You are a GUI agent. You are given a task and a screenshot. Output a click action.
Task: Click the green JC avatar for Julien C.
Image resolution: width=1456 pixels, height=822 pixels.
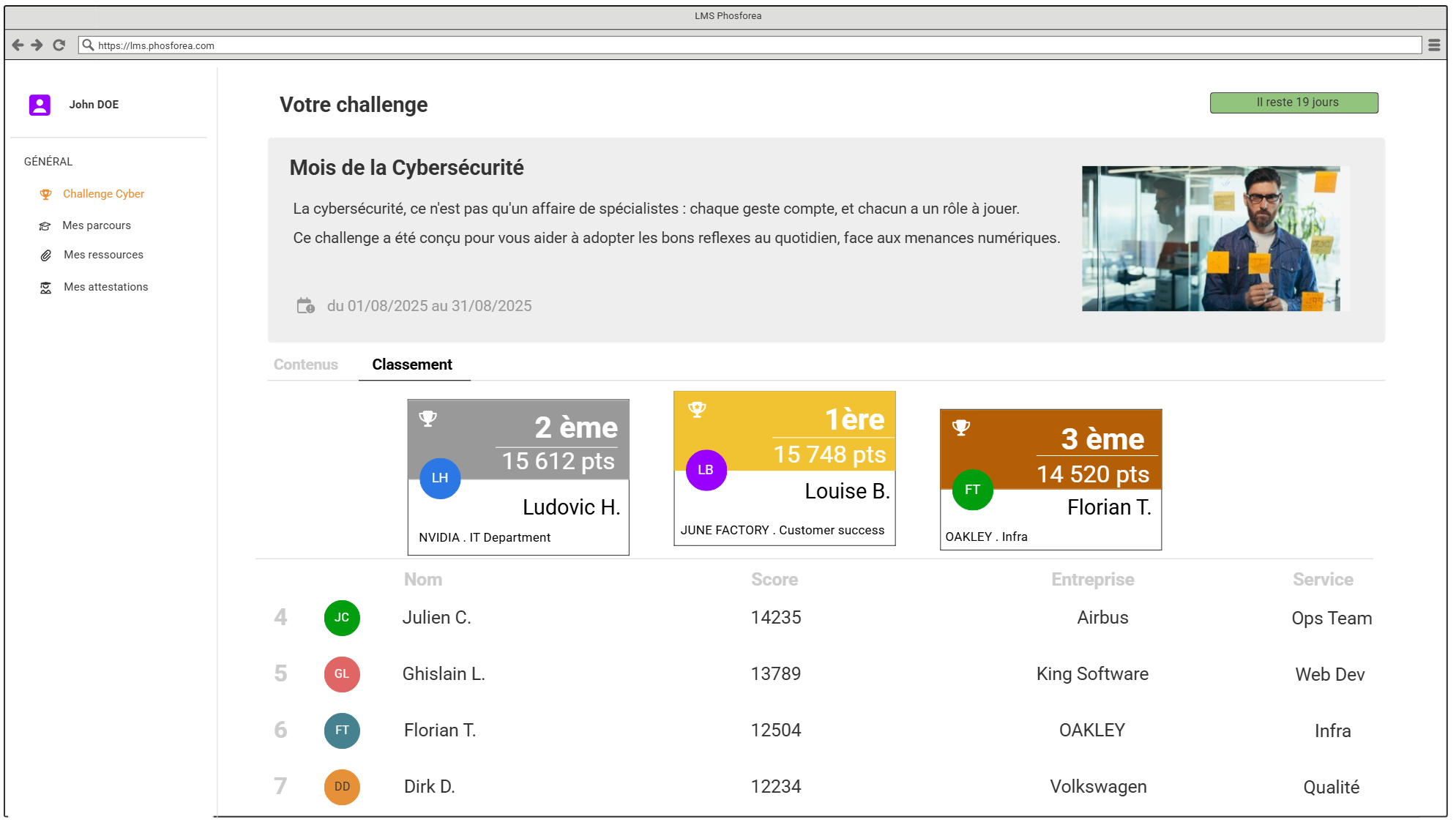point(342,618)
